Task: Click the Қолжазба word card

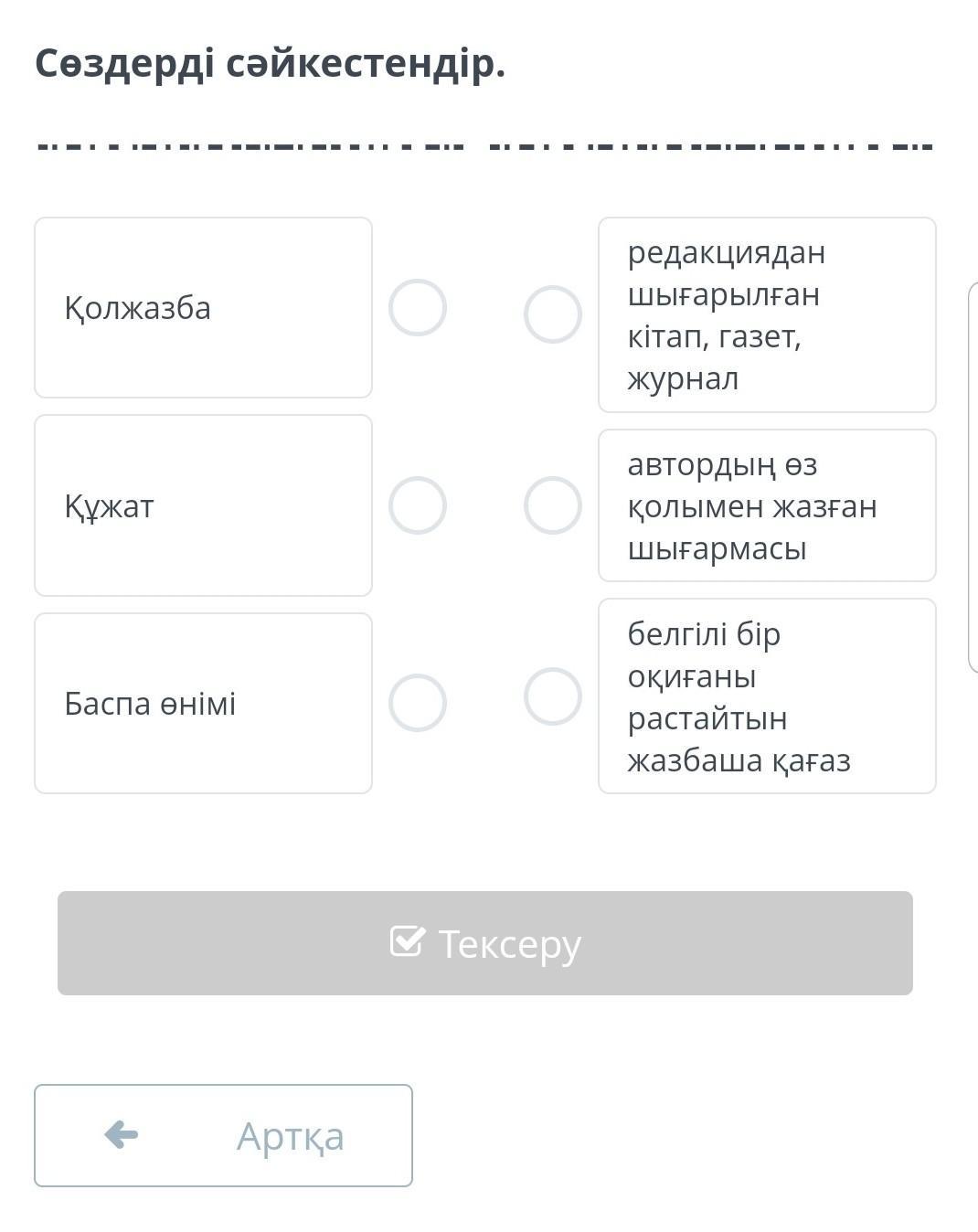Action: pyautogui.click(x=203, y=308)
